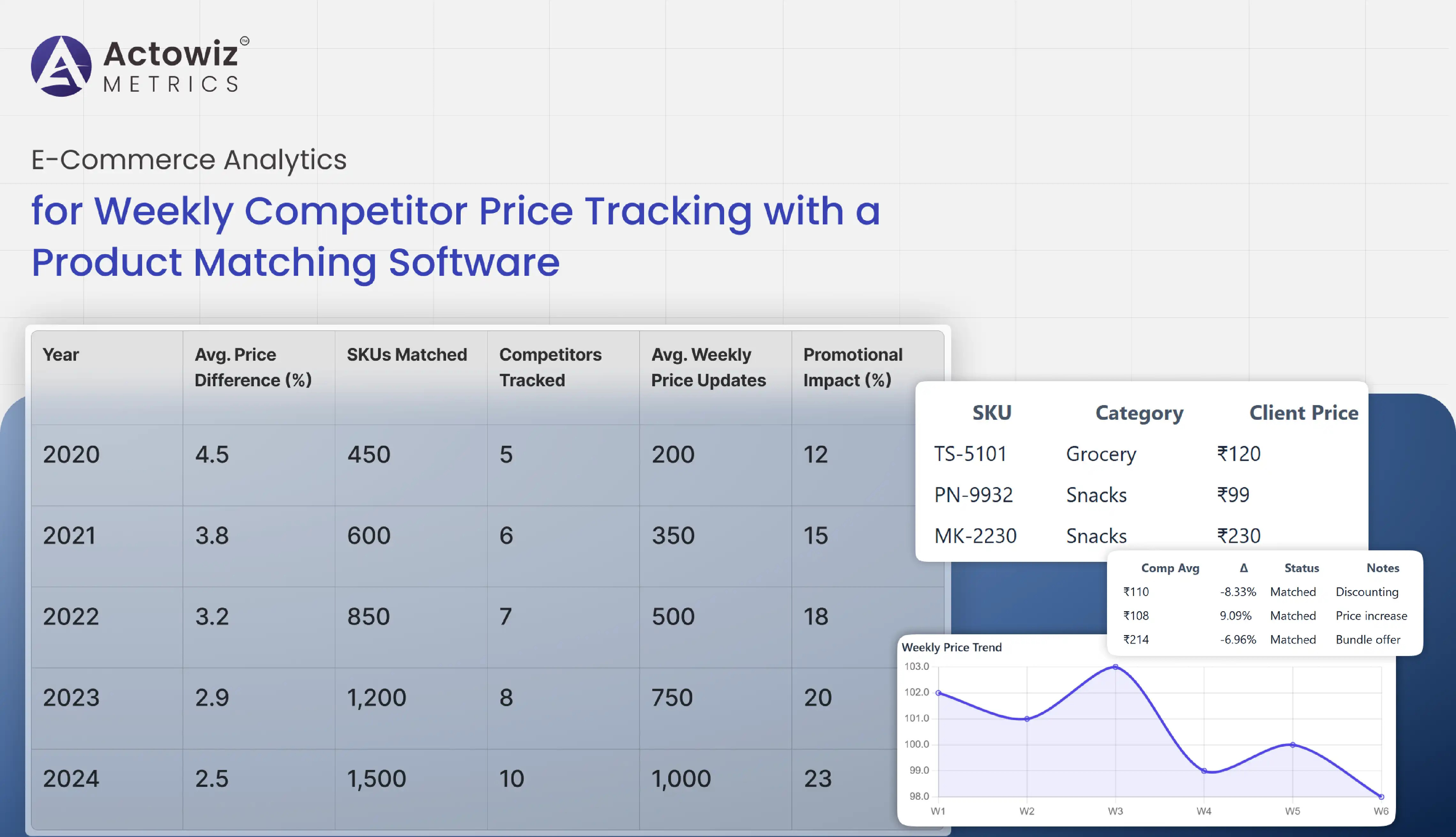
Task: Select the MK-2230 SKU entry
Action: point(975,536)
